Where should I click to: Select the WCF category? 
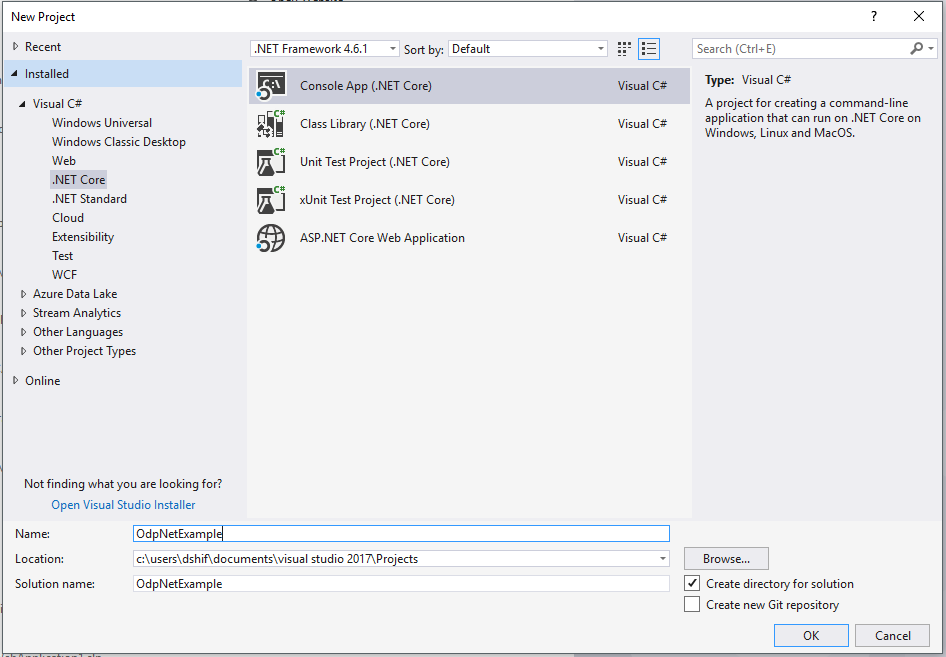tap(65, 275)
